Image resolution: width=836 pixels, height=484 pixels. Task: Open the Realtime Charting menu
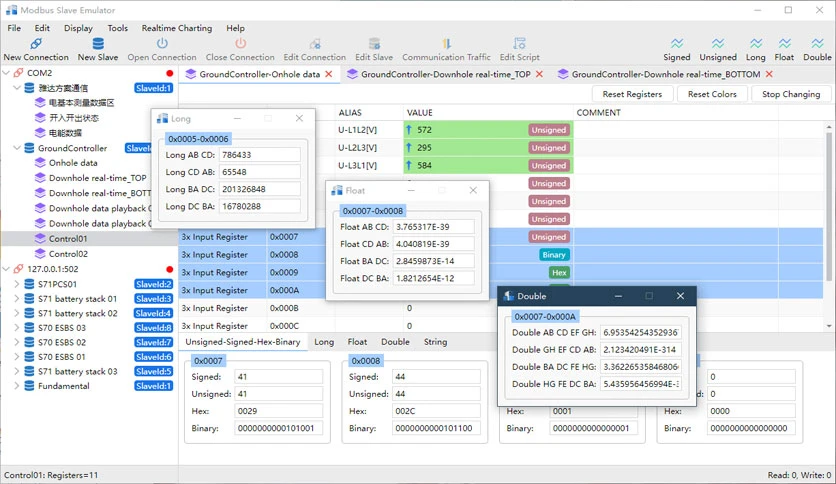coord(176,28)
